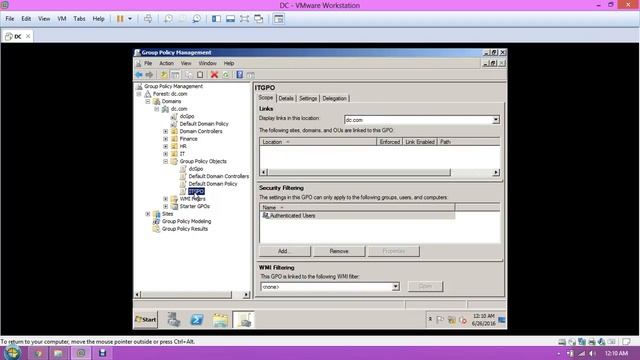
Task: Click the guest Start button
Action: 146,320
